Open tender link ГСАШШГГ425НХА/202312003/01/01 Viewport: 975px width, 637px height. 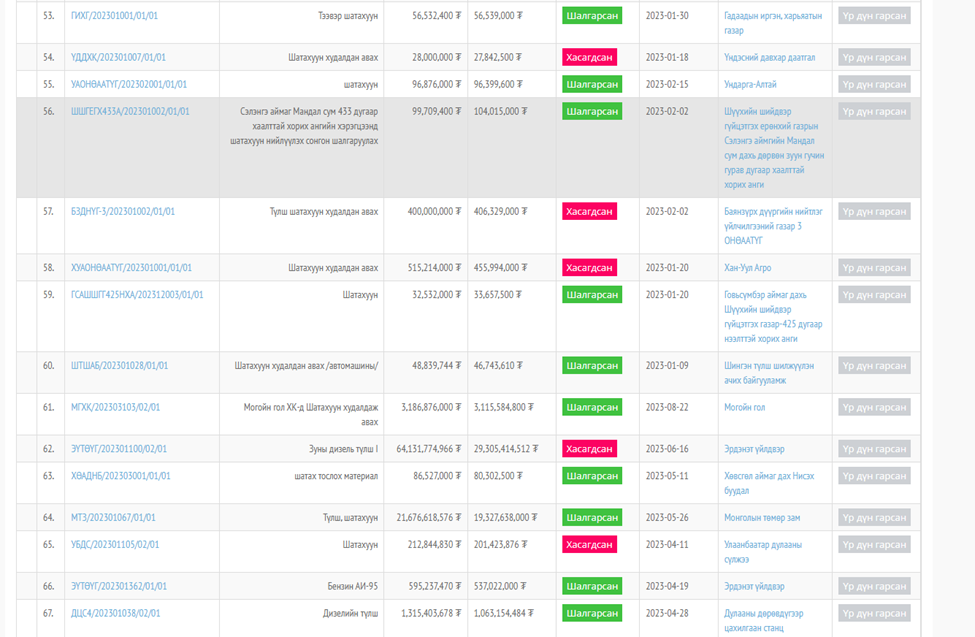[x=137, y=295]
